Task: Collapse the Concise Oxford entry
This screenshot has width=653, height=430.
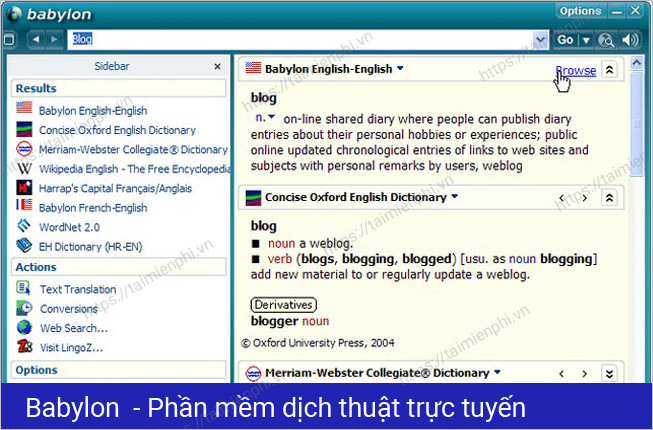Action: [610, 198]
